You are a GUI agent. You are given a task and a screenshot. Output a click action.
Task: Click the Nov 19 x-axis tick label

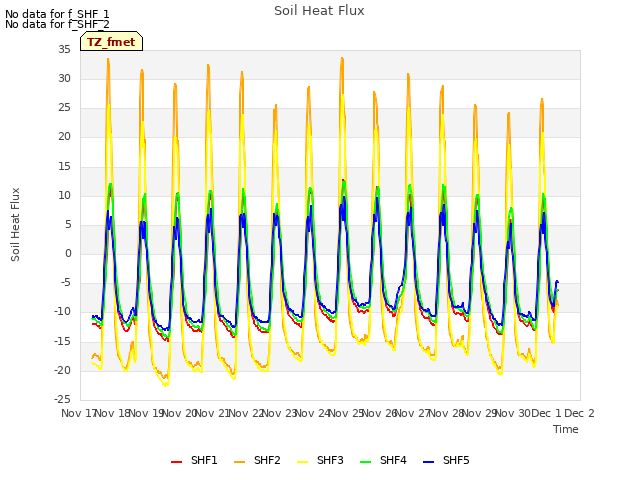coord(147,413)
